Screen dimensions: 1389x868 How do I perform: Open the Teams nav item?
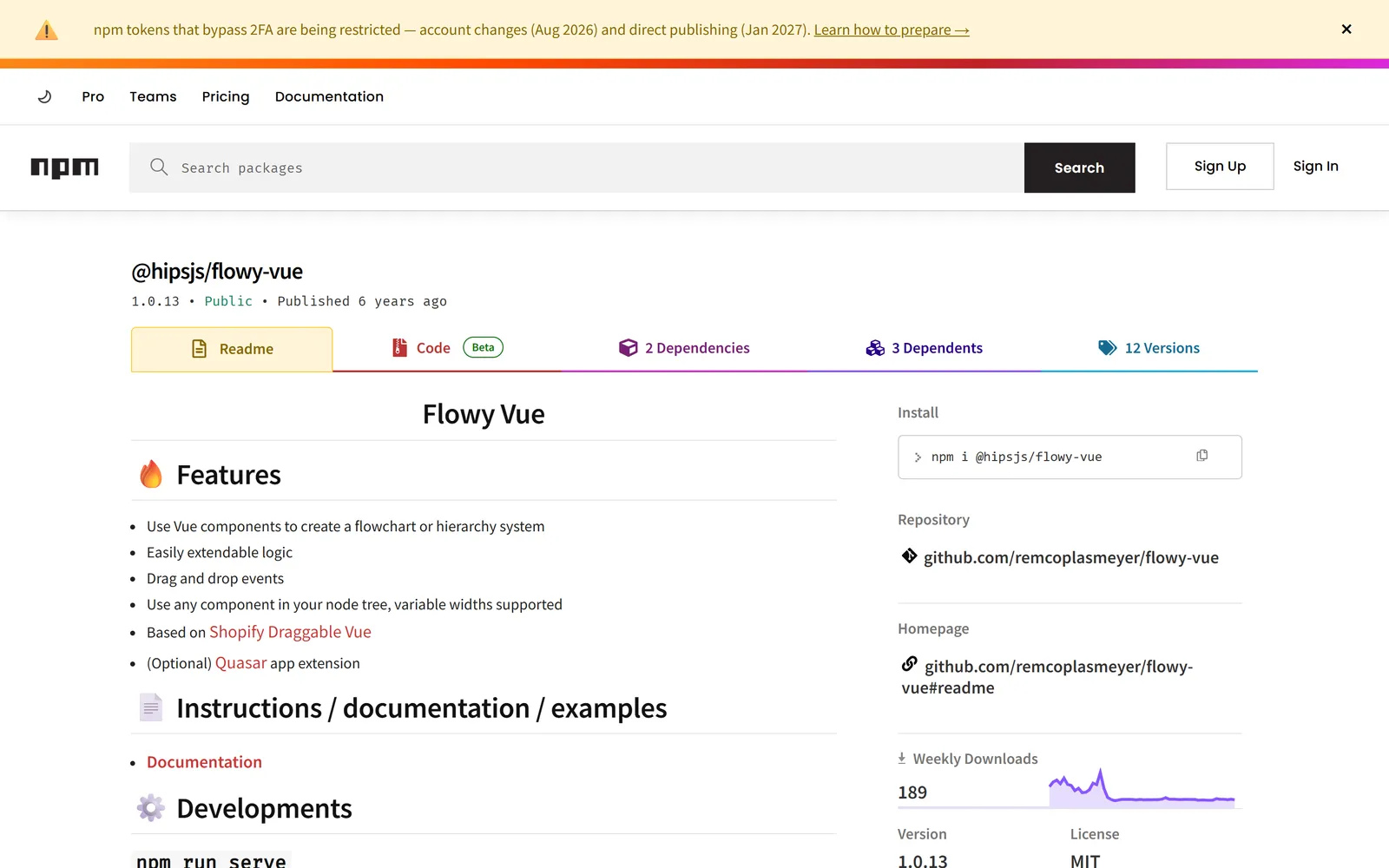153,96
